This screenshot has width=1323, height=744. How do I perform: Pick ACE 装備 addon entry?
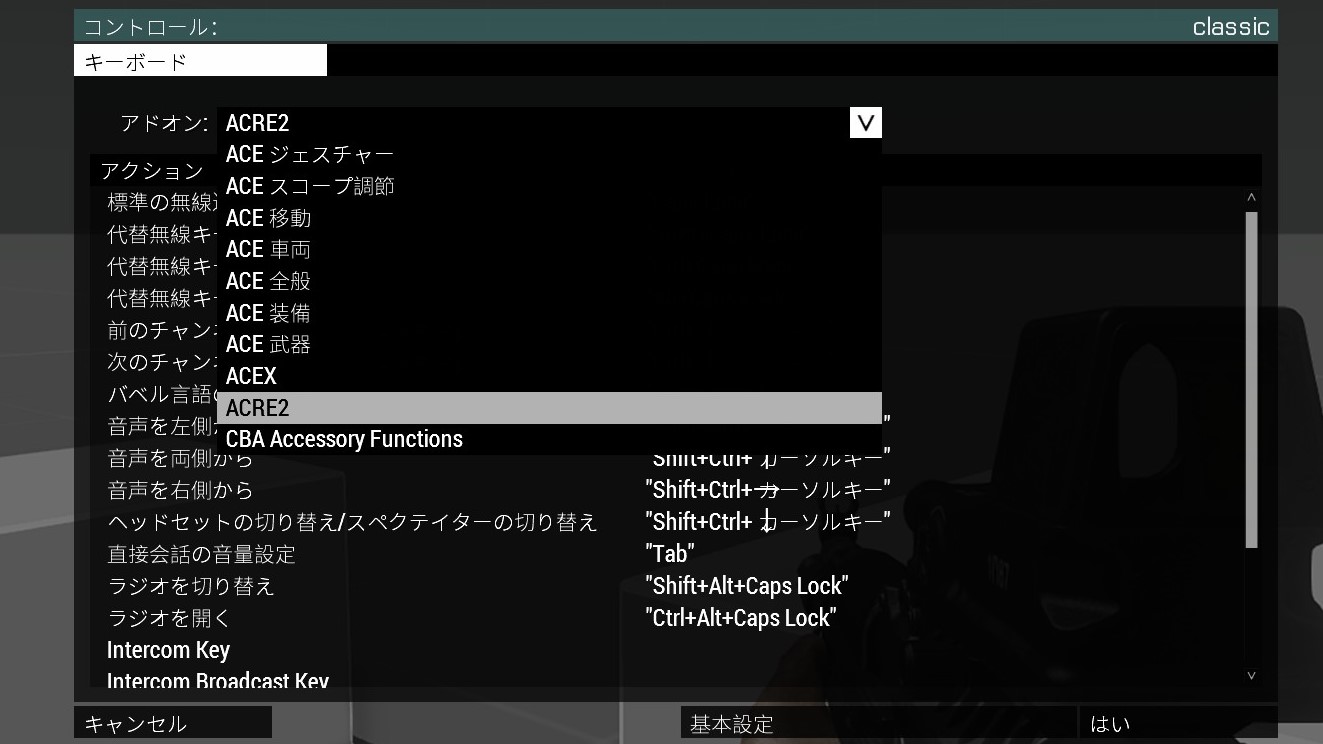pos(549,313)
